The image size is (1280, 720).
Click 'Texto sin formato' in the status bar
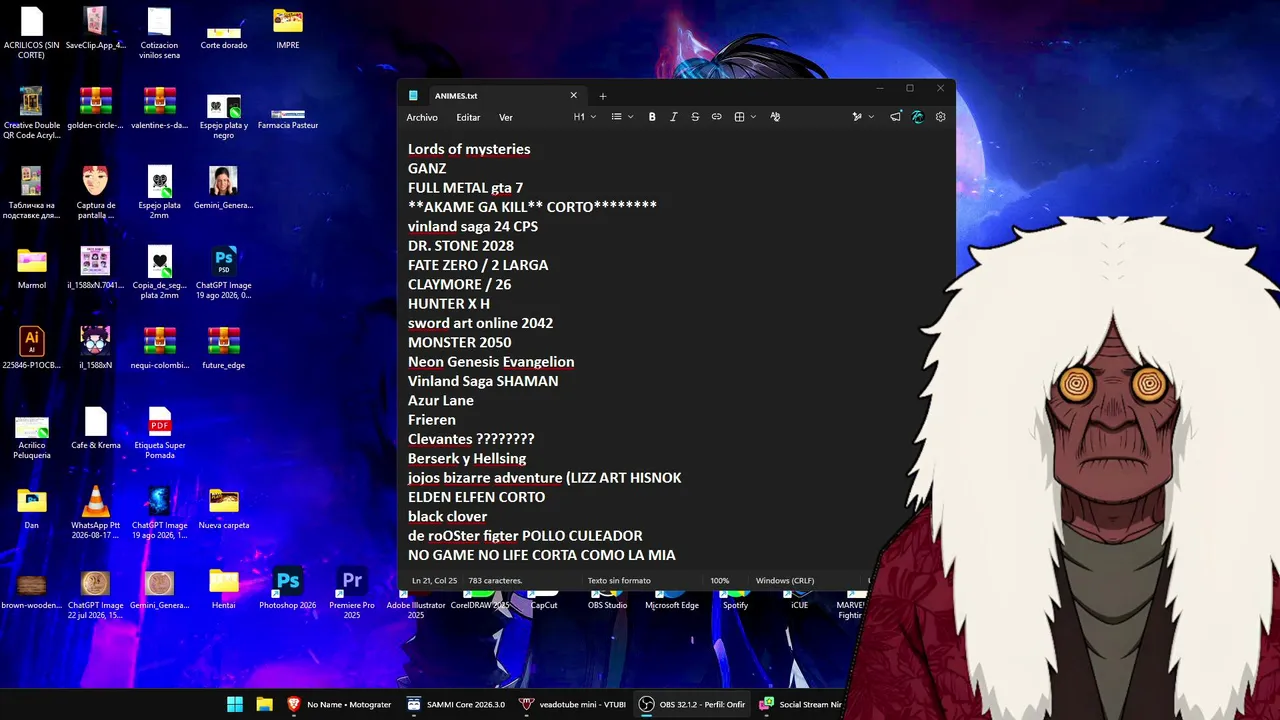tap(619, 580)
